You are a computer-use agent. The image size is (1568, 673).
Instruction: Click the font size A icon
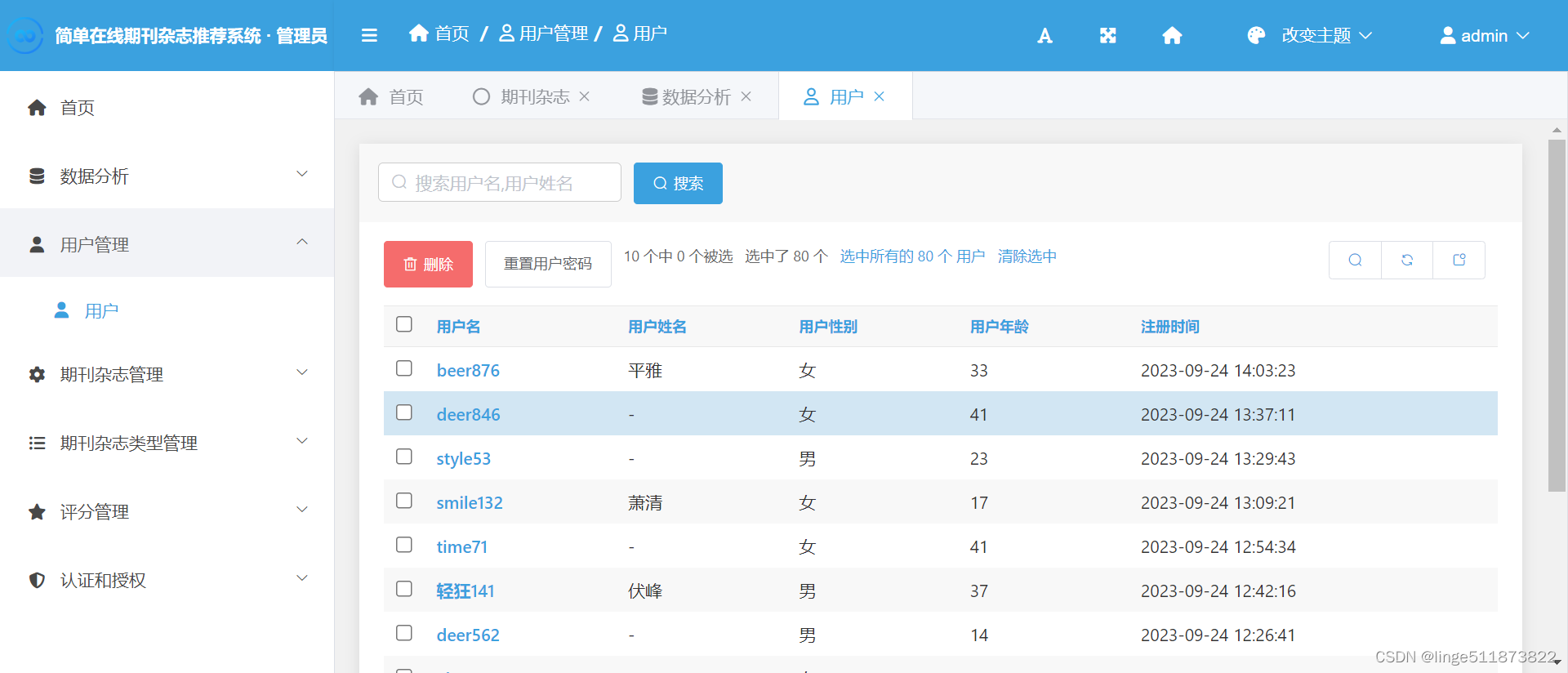pos(1045,35)
